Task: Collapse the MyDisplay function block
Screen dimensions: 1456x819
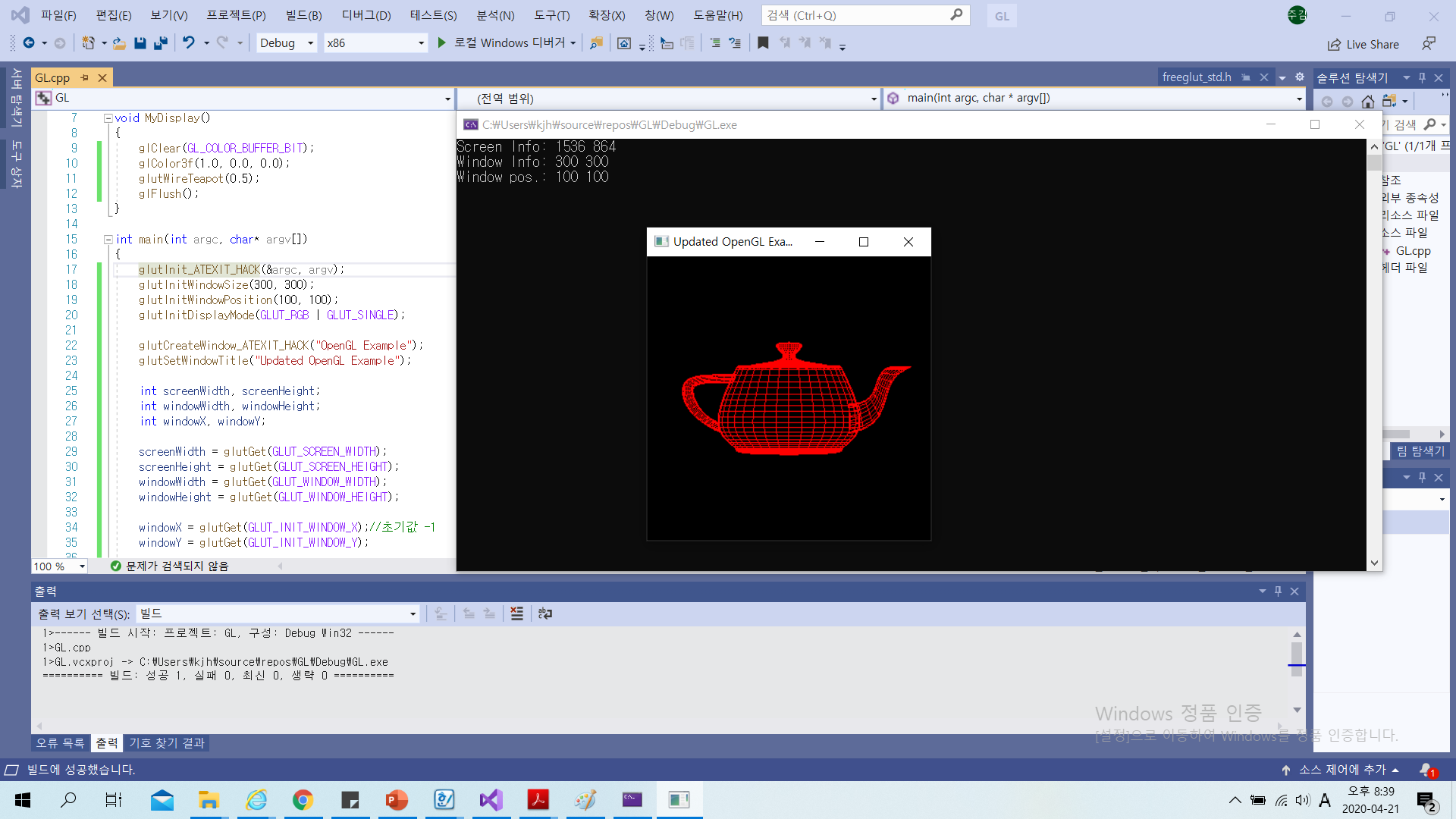Action: (x=108, y=118)
